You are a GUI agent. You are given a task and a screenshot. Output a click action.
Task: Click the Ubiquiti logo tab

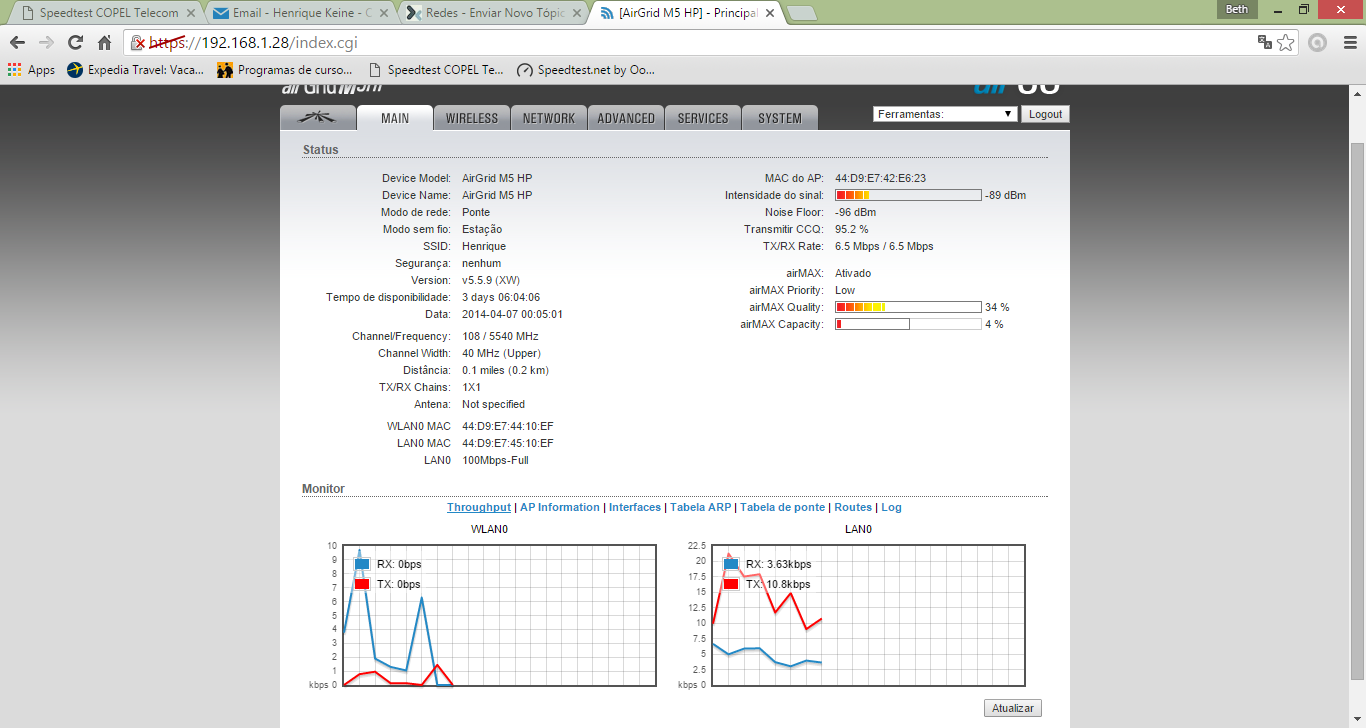pyautogui.click(x=318, y=118)
